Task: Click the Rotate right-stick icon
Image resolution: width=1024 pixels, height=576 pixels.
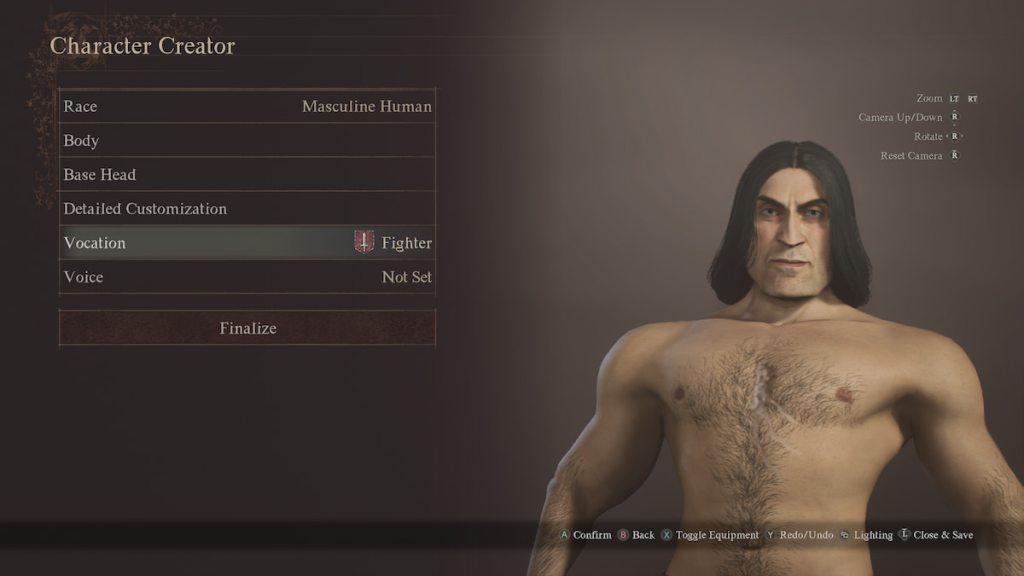Action: (x=955, y=136)
